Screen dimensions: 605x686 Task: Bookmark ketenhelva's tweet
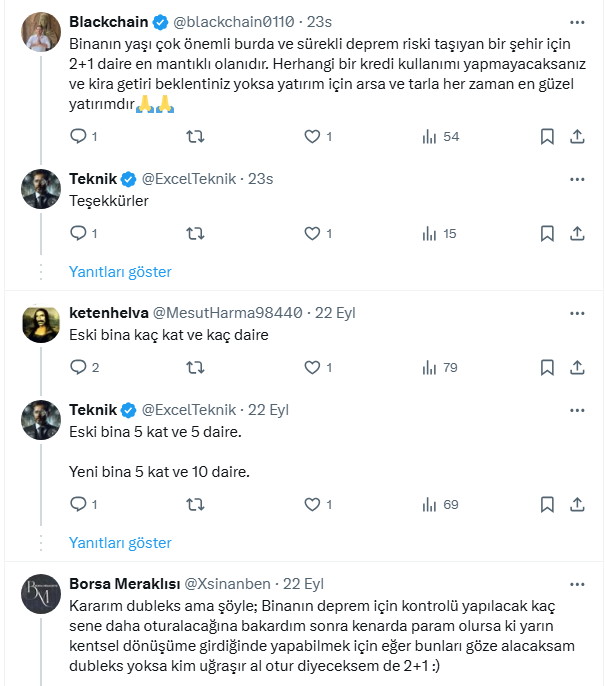[547, 367]
